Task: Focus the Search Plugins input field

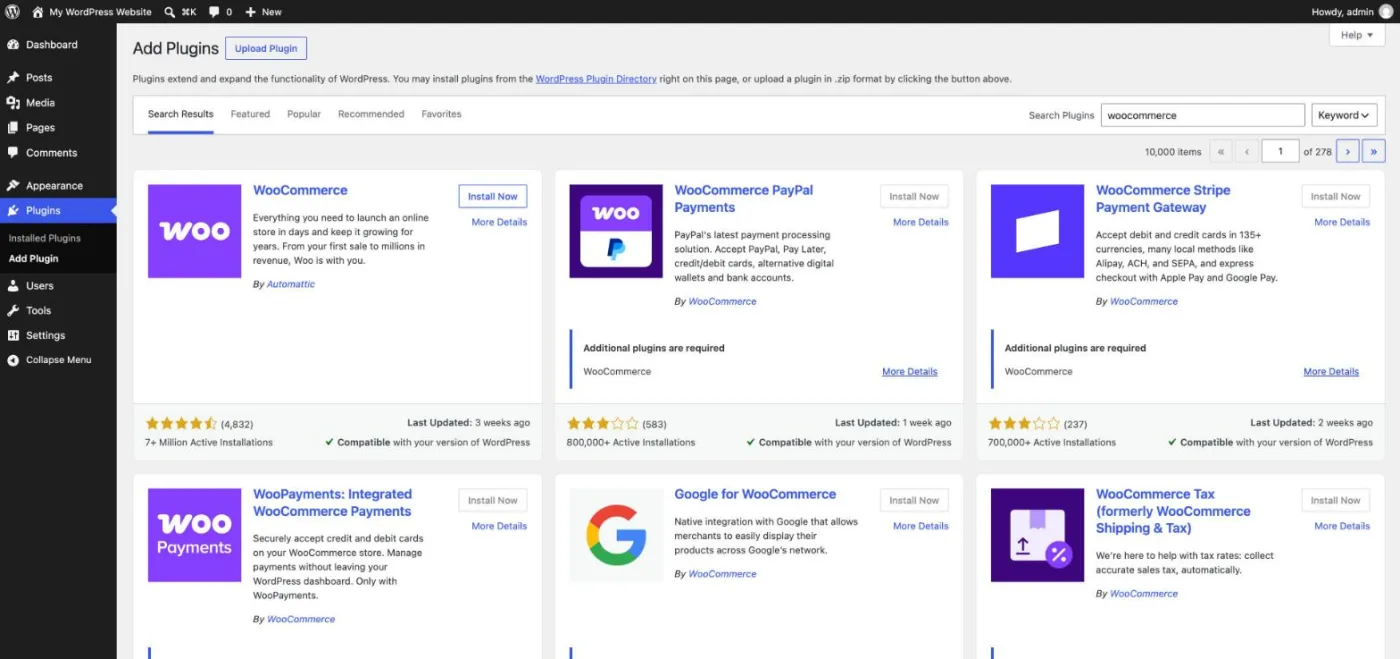Action: (x=1203, y=115)
